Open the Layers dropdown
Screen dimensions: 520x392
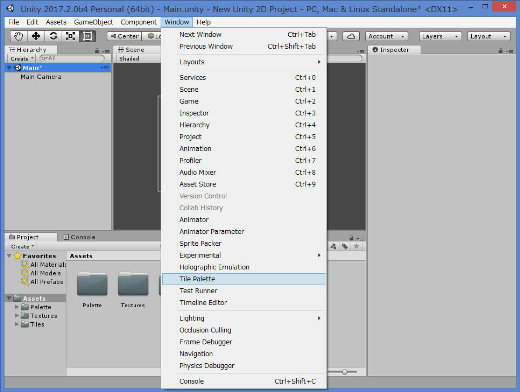click(x=440, y=36)
